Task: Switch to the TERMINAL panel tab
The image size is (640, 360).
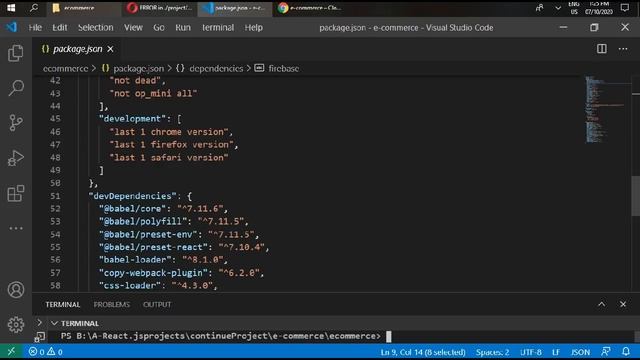Action: click(62, 304)
